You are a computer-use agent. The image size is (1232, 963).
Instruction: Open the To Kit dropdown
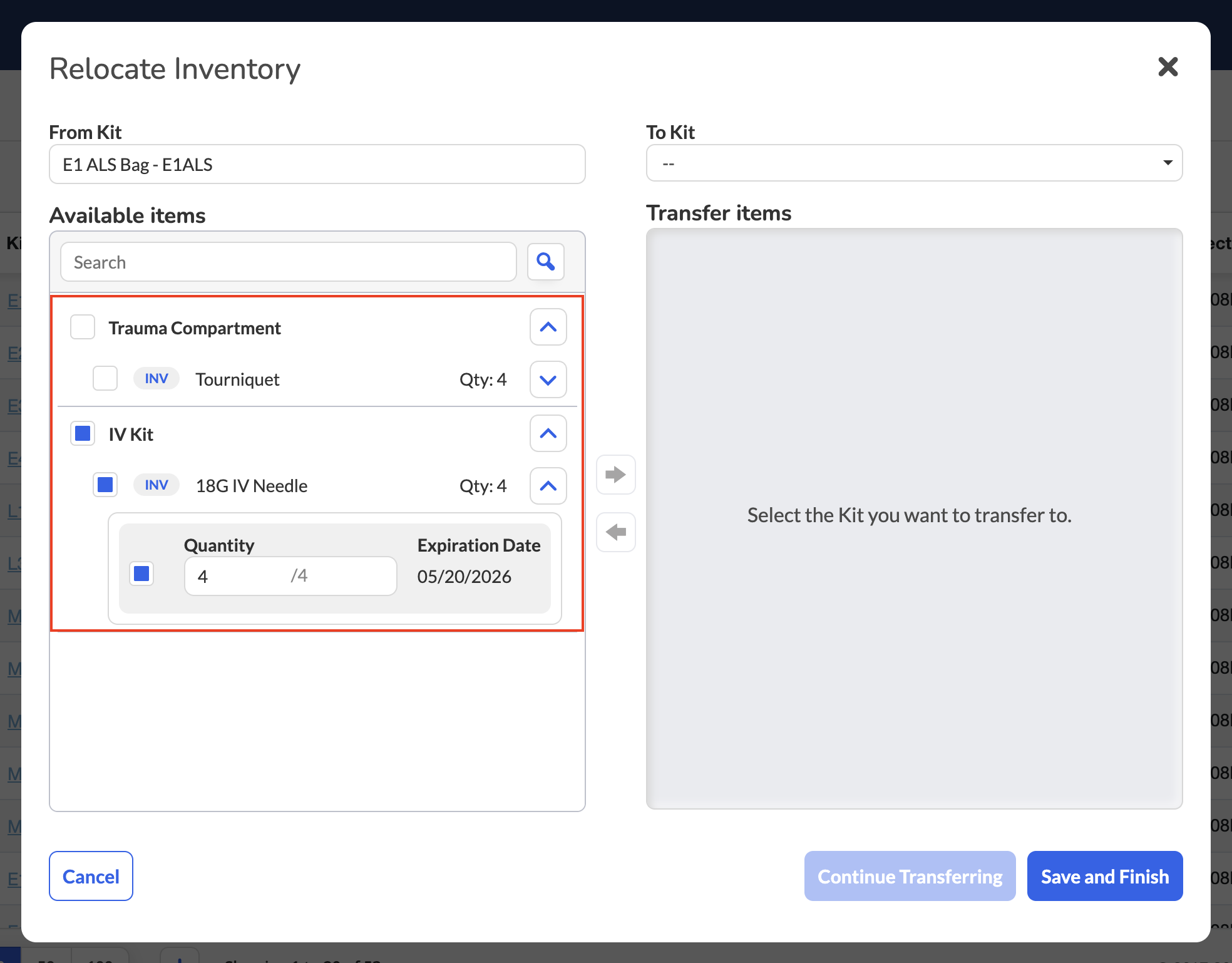pos(914,163)
